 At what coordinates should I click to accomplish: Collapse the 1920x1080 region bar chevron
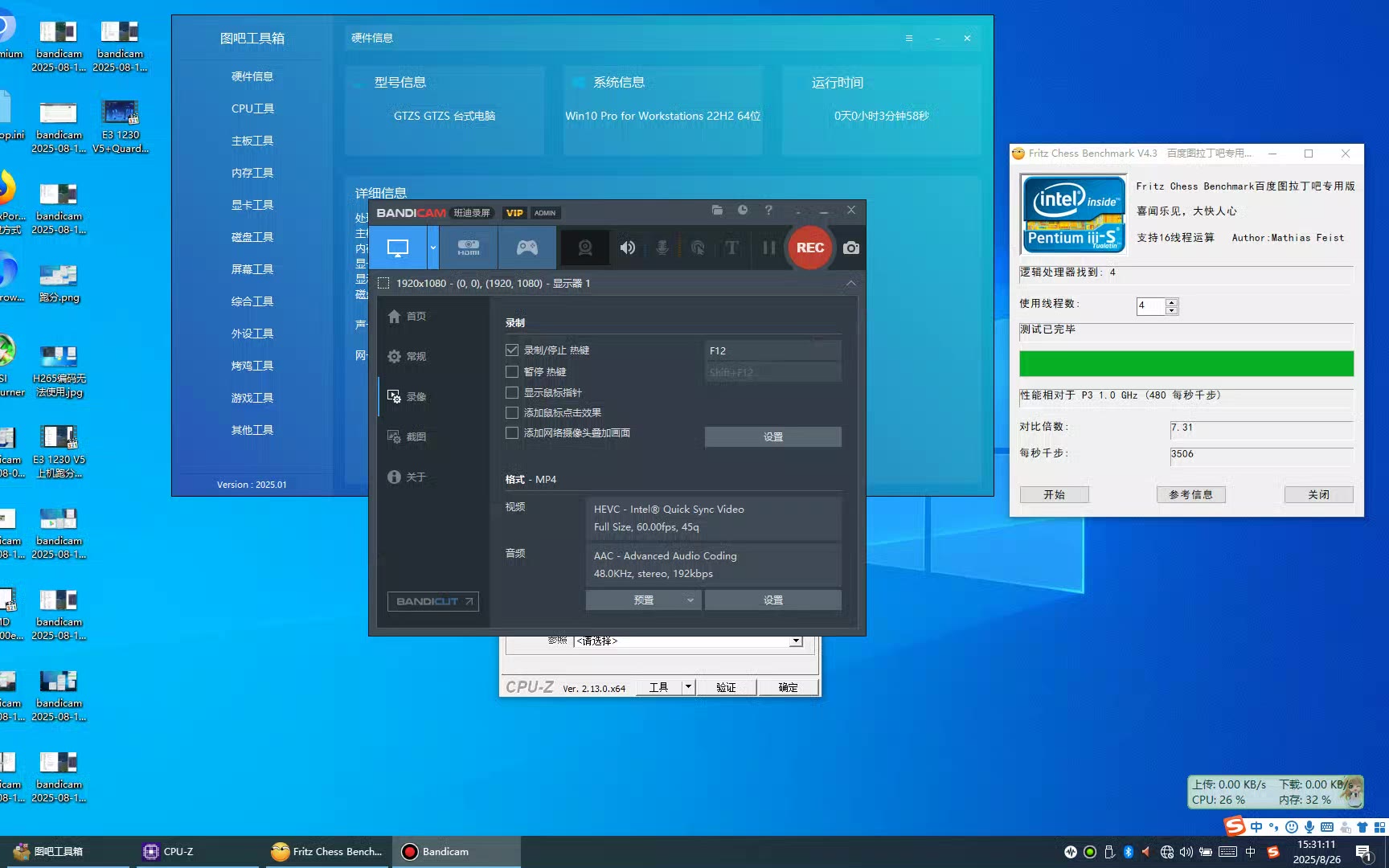850,283
